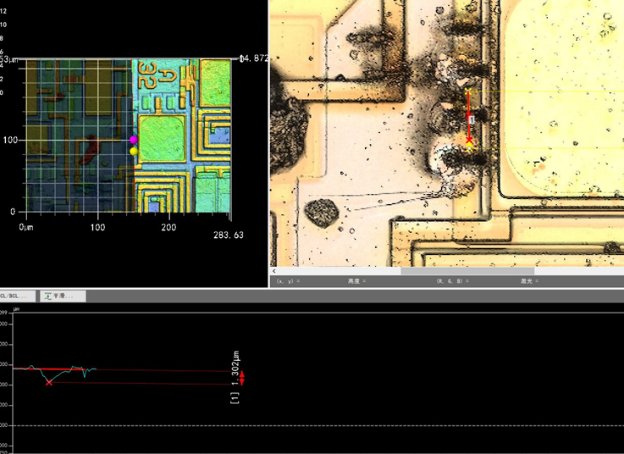624x454 pixels.
Task: Select the red X marker on profile graph
Action: tap(49, 382)
